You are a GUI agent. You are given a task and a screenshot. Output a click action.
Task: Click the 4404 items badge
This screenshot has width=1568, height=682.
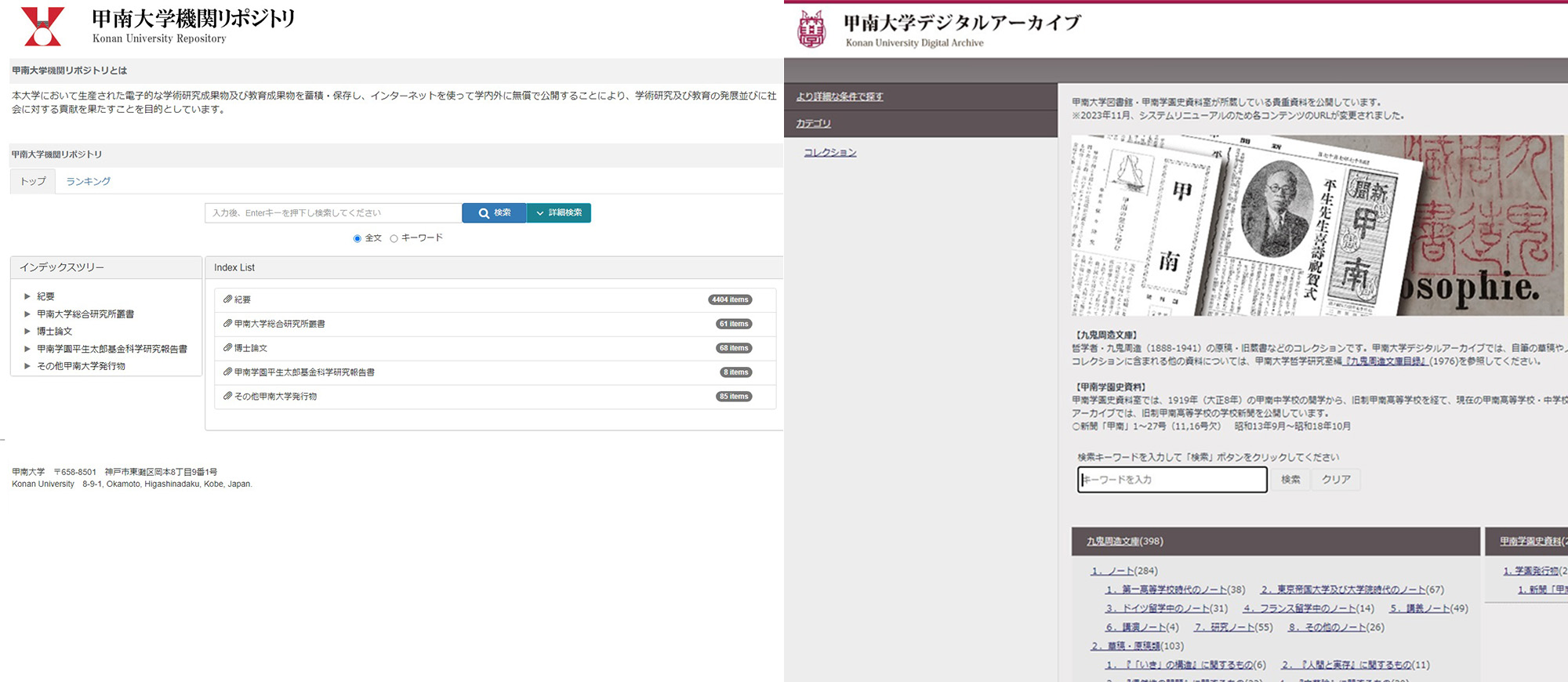click(730, 299)
